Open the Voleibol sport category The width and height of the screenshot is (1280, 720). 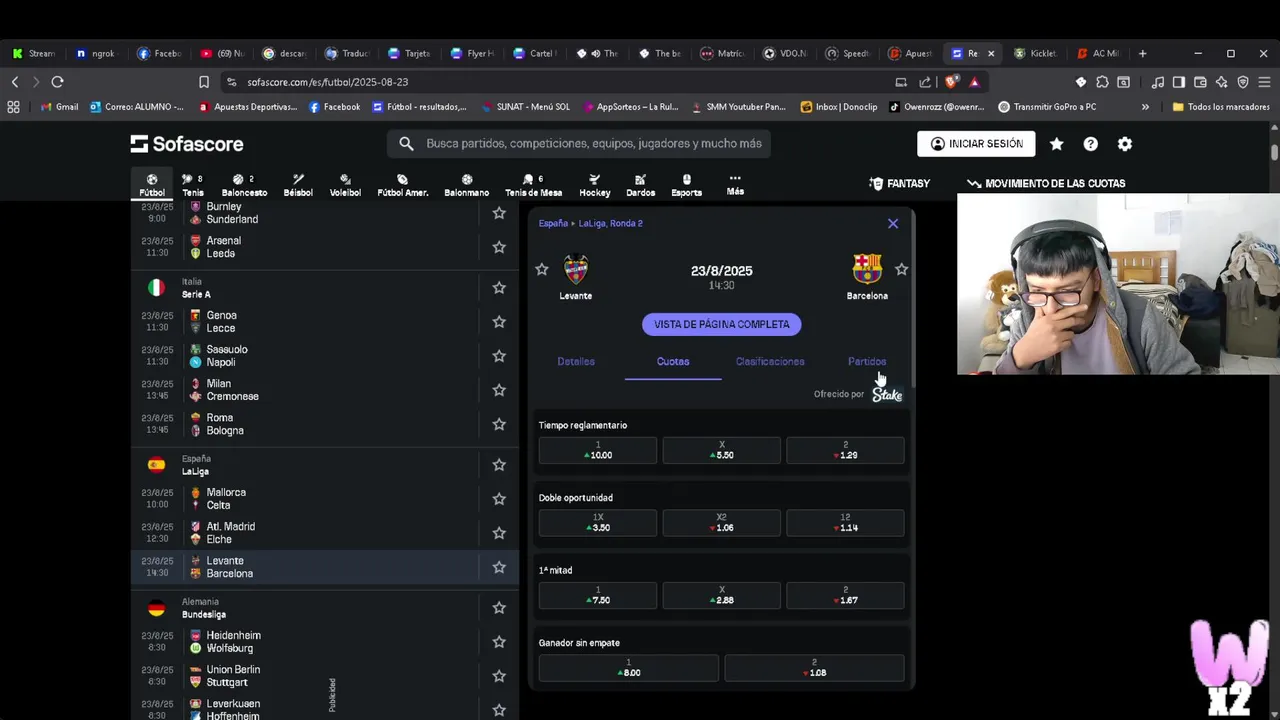345,185
